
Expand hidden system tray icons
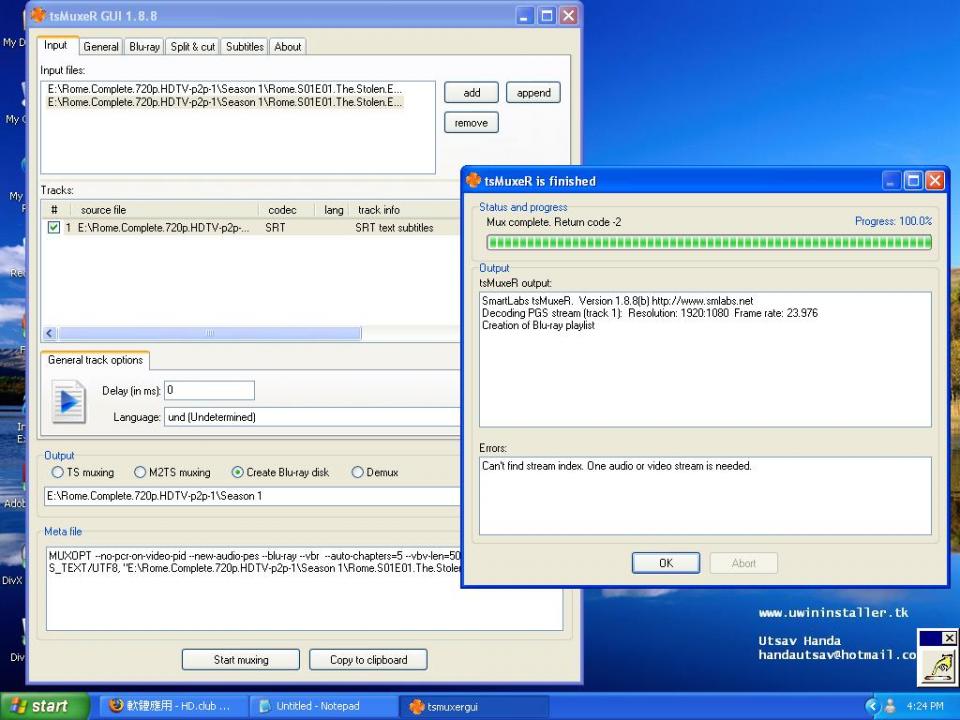pyautogui.click(x=872, y=706)
